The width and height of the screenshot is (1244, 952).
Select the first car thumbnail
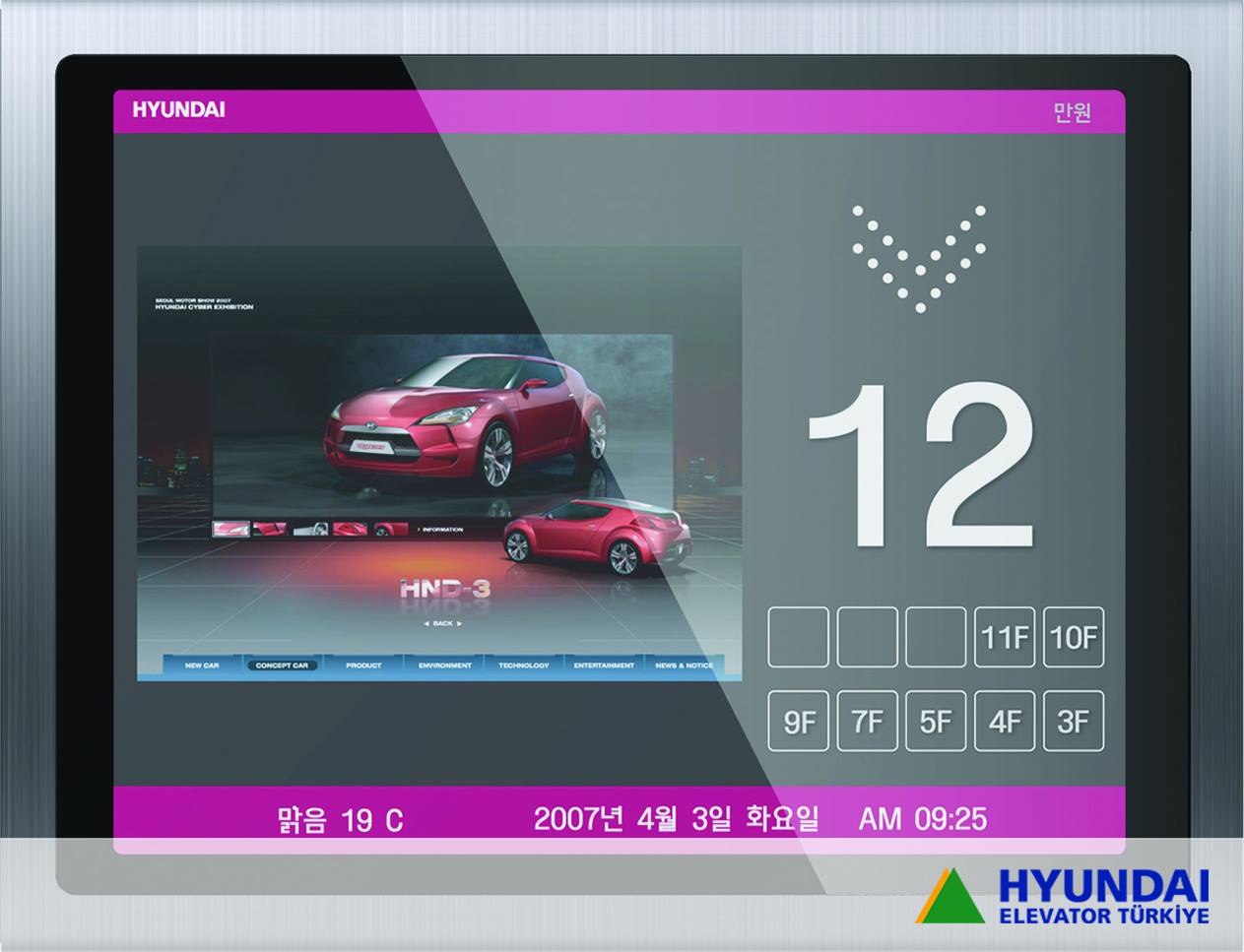[x=230, y=530]
